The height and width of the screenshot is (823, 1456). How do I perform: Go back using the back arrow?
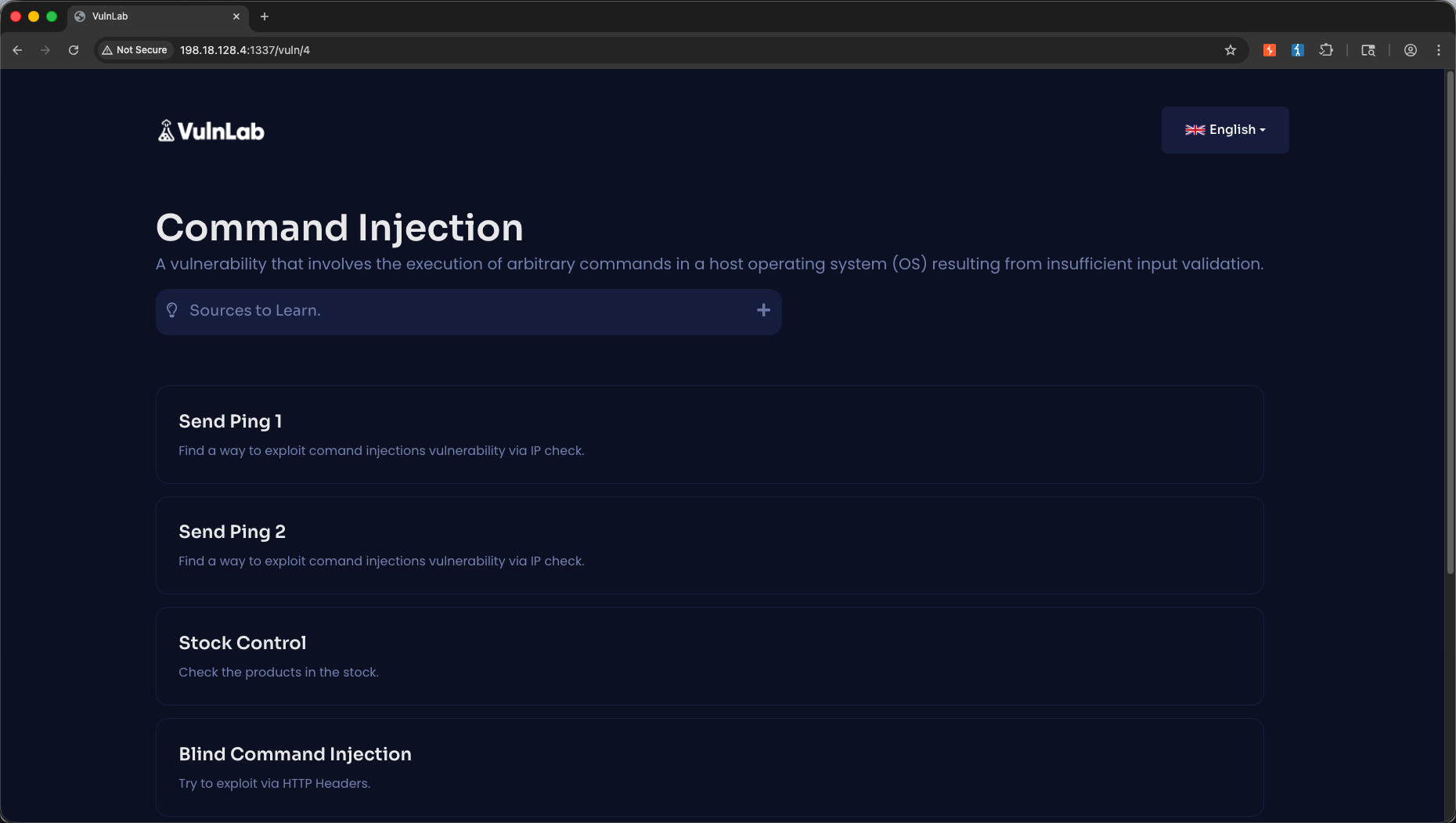pyautogui.click(x=17, y=50)
